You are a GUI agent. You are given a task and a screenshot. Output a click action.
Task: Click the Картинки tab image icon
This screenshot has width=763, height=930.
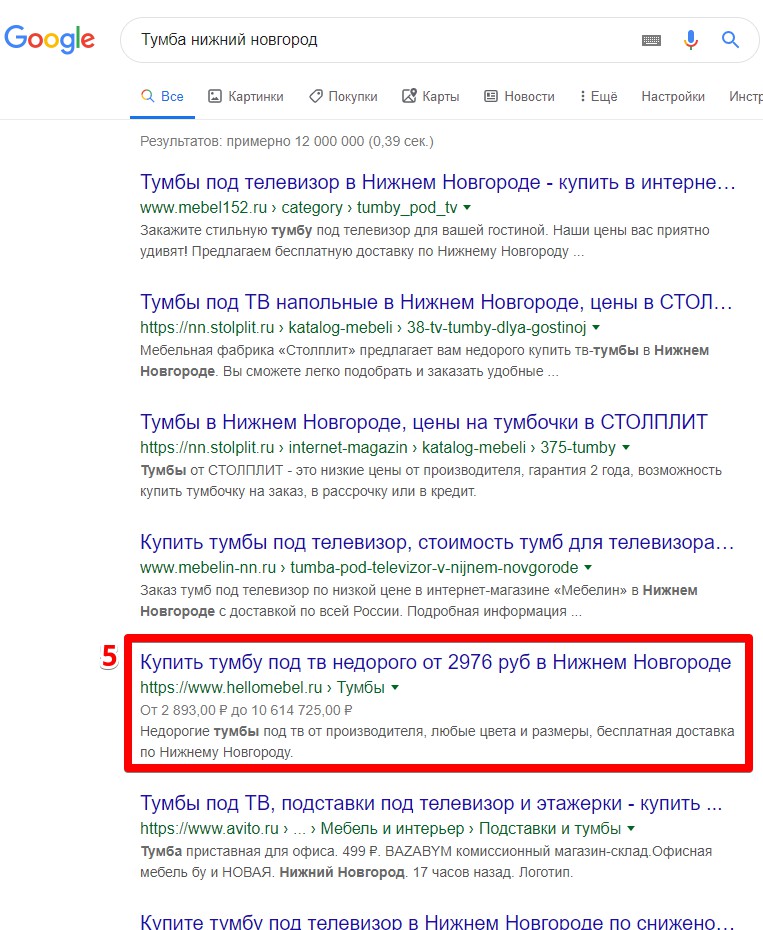coord(214,96)
